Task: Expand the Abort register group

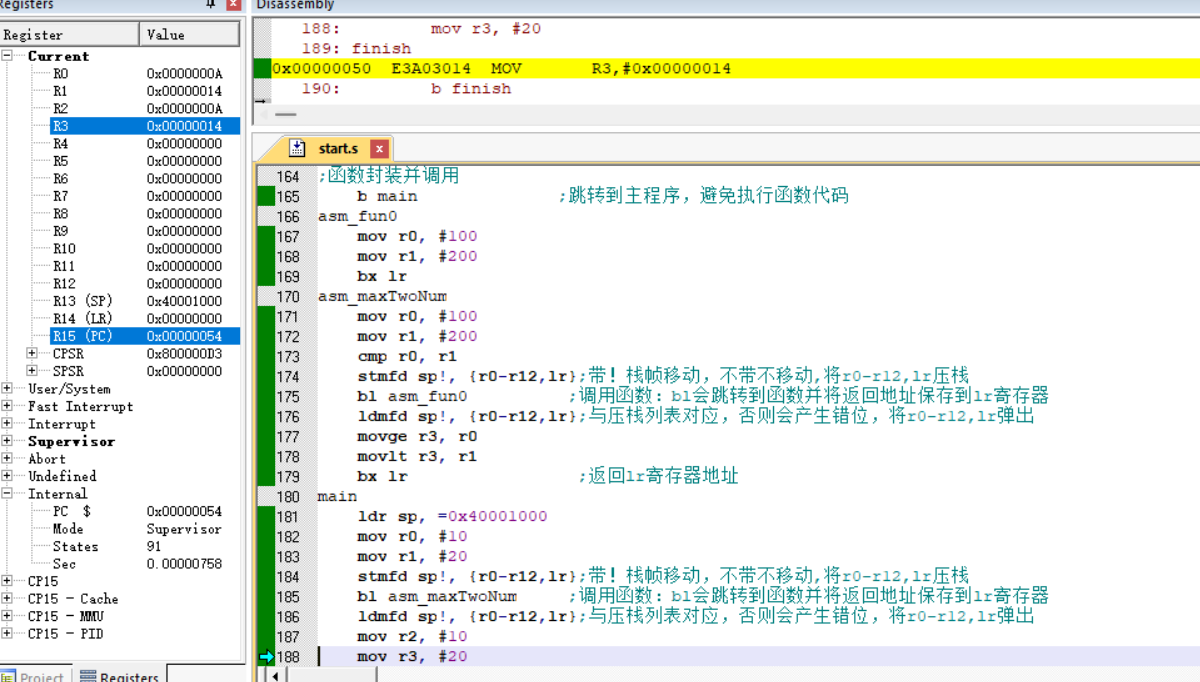Action: click(7, 458)
